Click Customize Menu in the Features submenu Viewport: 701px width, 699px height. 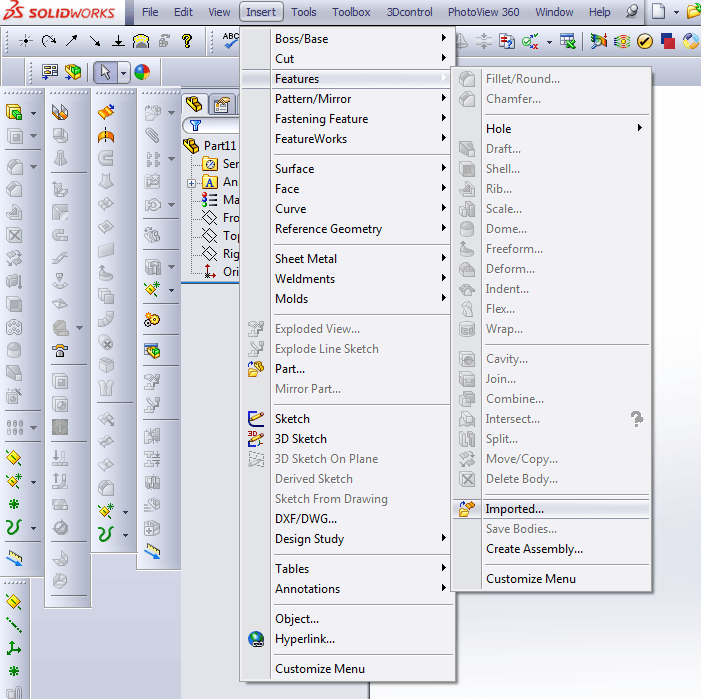pyautogui.click(x=550, y=579)
